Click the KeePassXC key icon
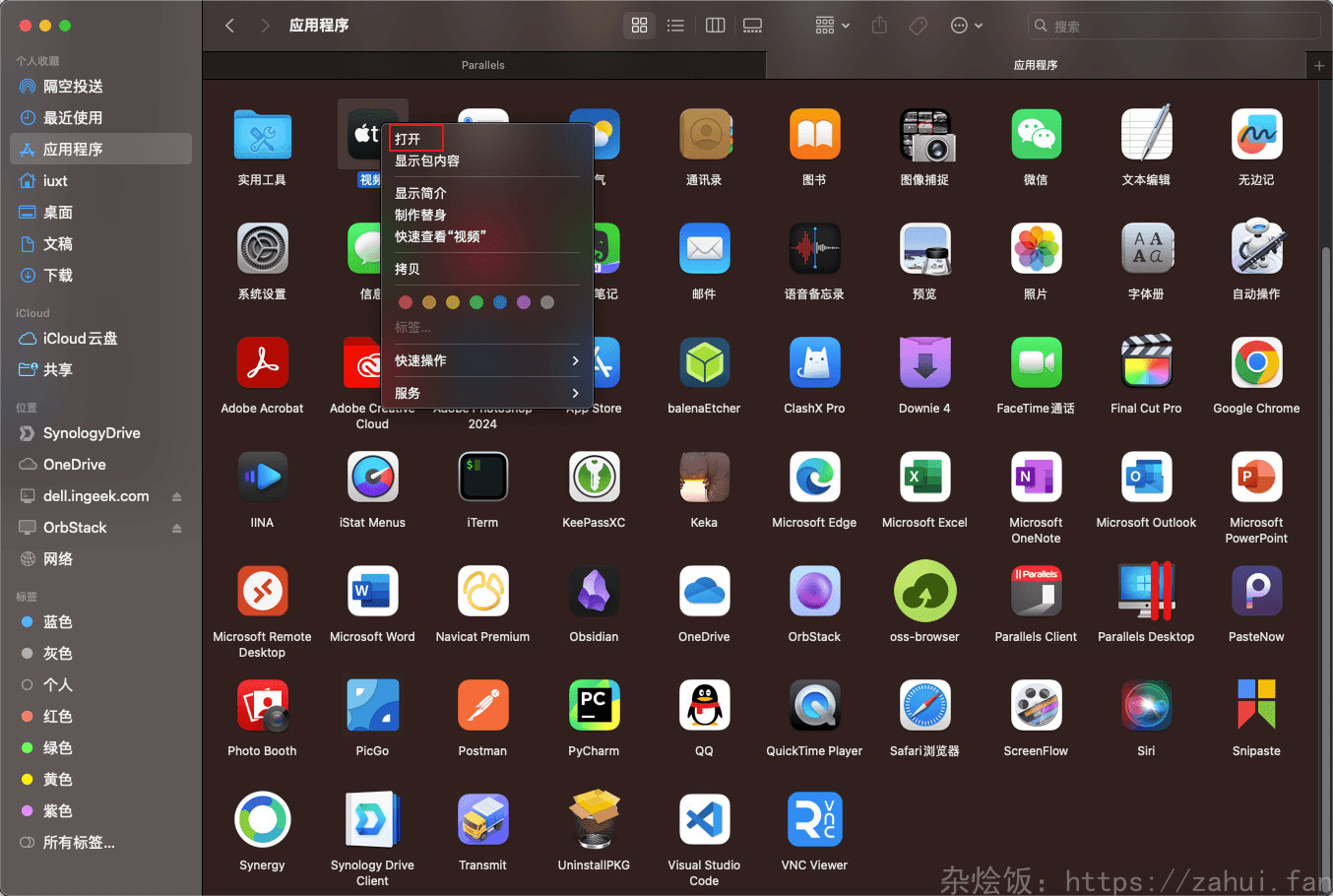This screenshot has width=1333, height=896. [x=594, y=478]
